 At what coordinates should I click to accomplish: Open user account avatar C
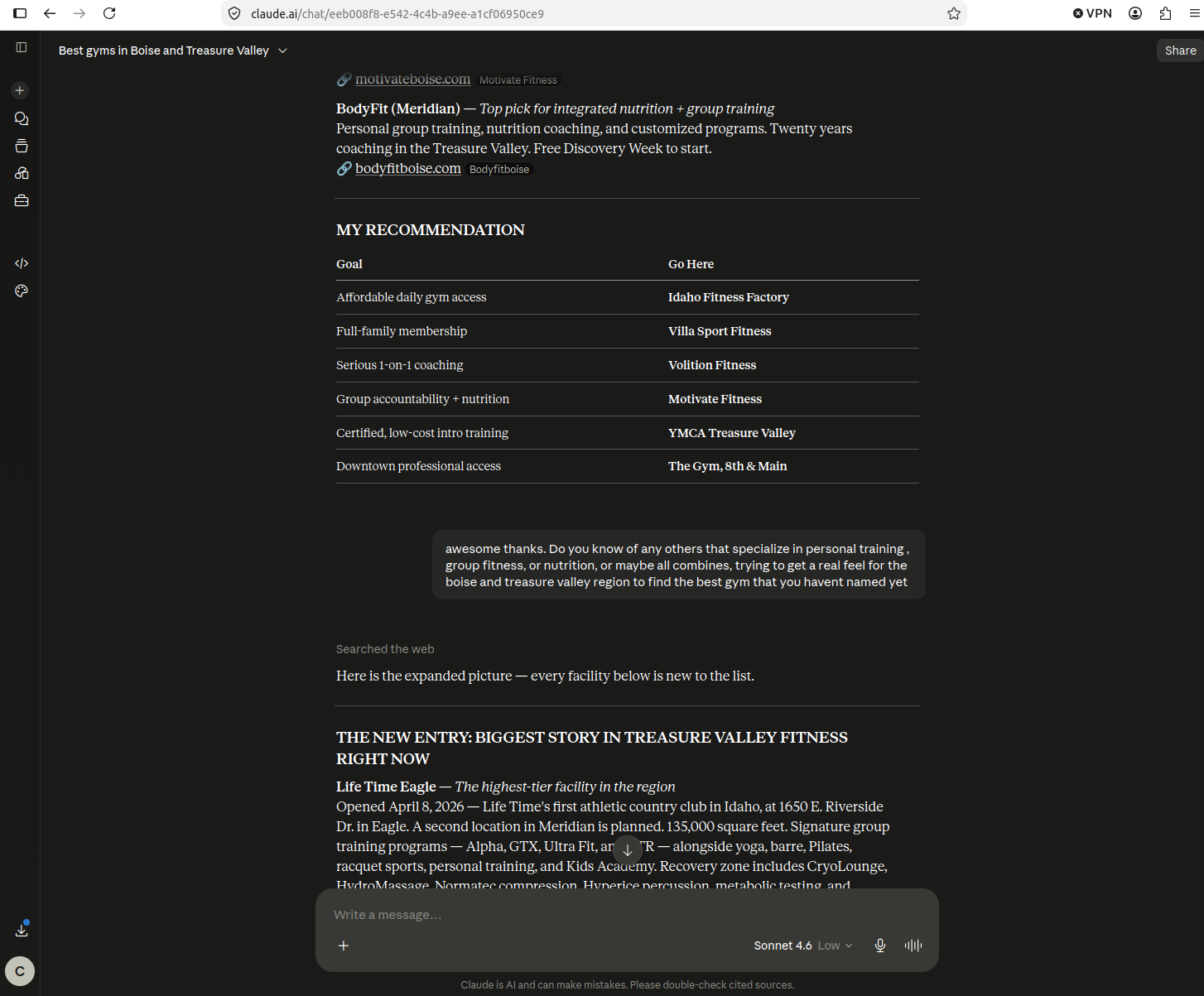(x=20, y=971)
